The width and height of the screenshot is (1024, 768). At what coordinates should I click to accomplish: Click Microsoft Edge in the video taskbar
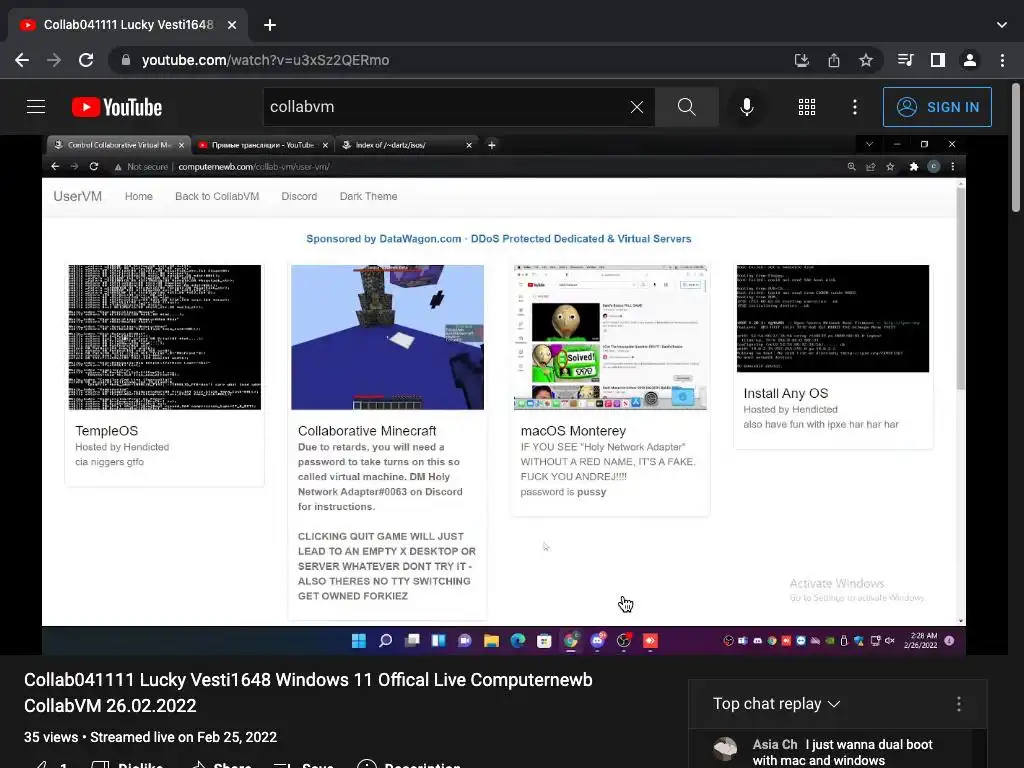pyautogui.click(x=518, y=641)
